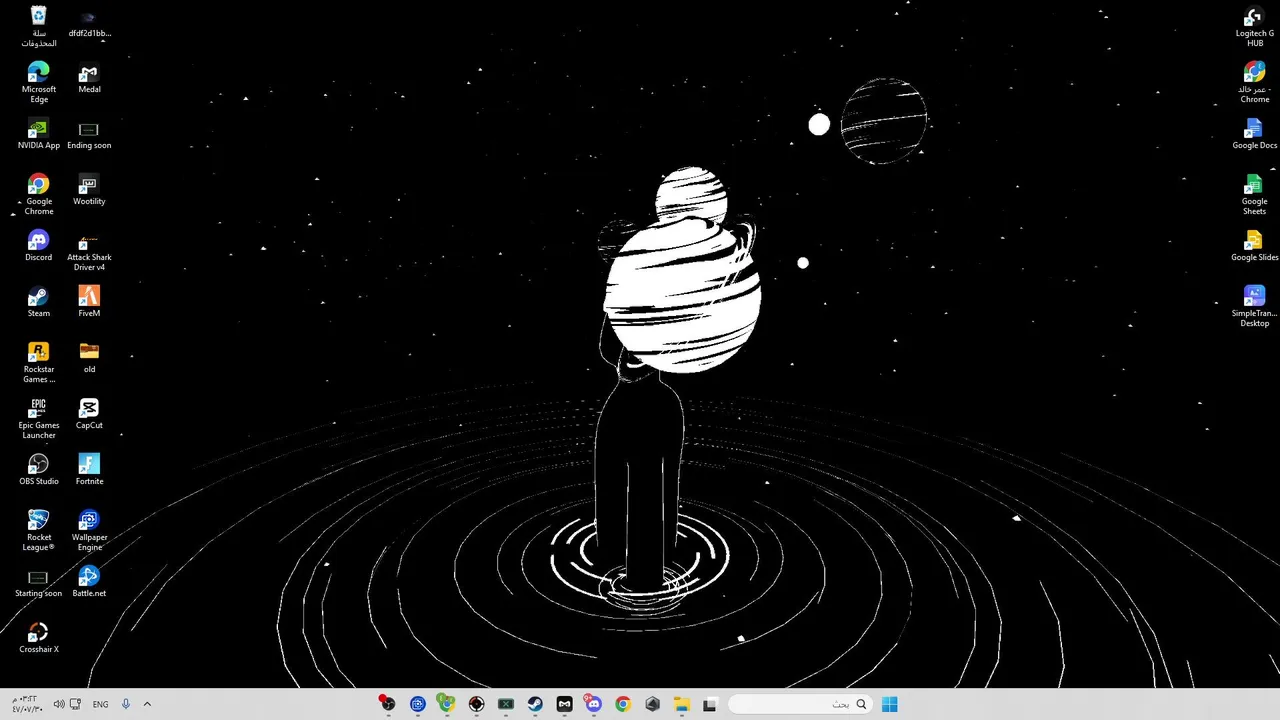Open the عمر خالد - Chrome profile shortcut
Screen dimensions: 1280x720
click(1254, 83)
